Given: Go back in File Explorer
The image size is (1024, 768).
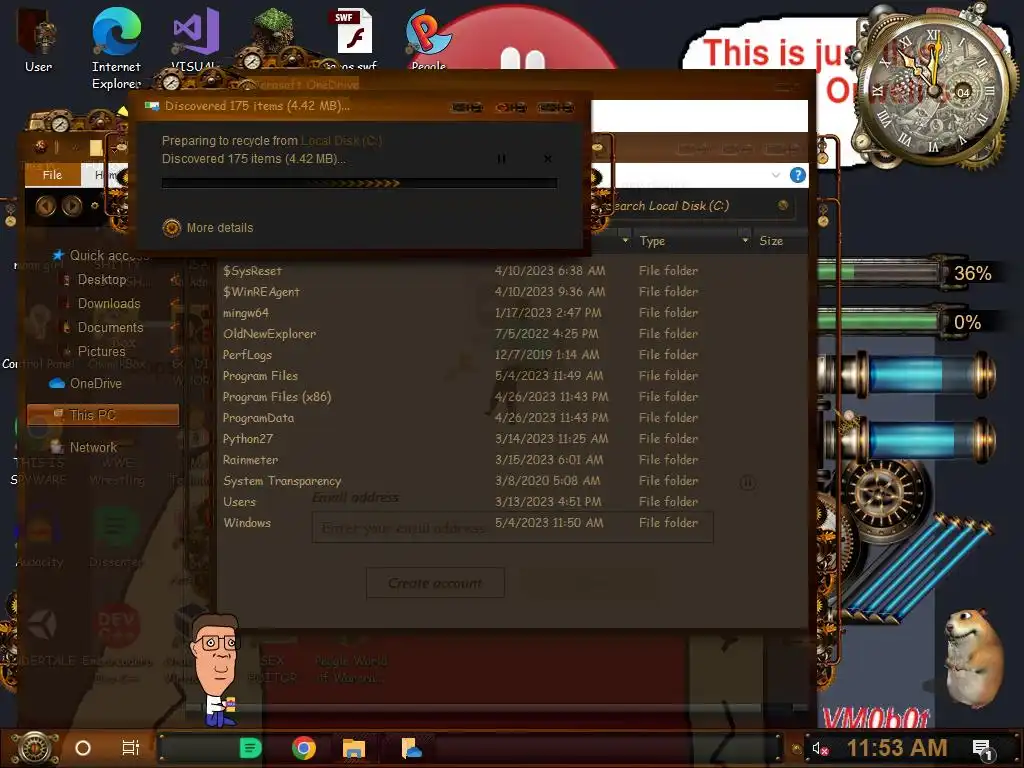Looking at the screenshot, I should [45, 206].
